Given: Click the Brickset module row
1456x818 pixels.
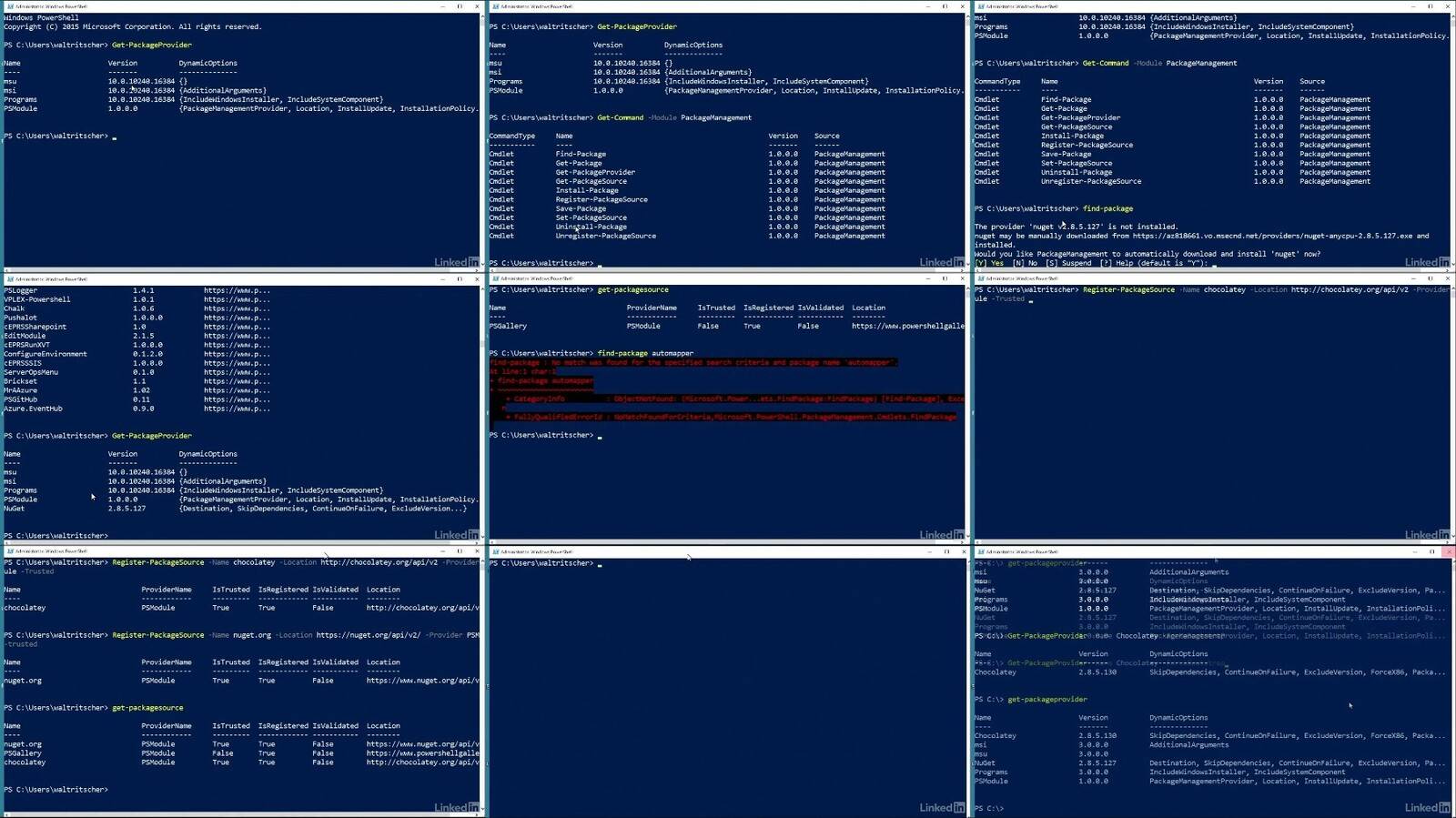Looking at the screenshot, I should [x=136, y=381].
